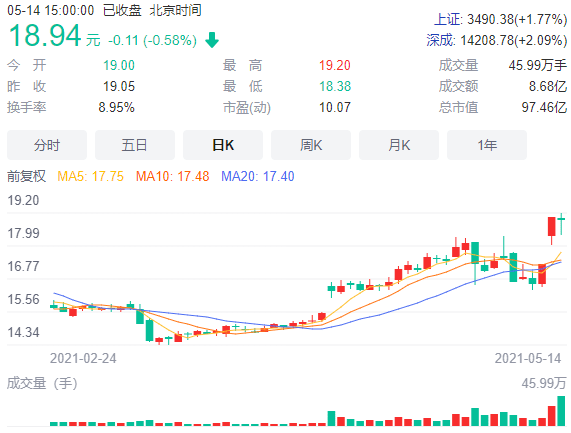Click the 最高 value 19.20
Image resolution: width=571 pixels, height=433 pixels.
pyautogui.click(x=335, y=66)
